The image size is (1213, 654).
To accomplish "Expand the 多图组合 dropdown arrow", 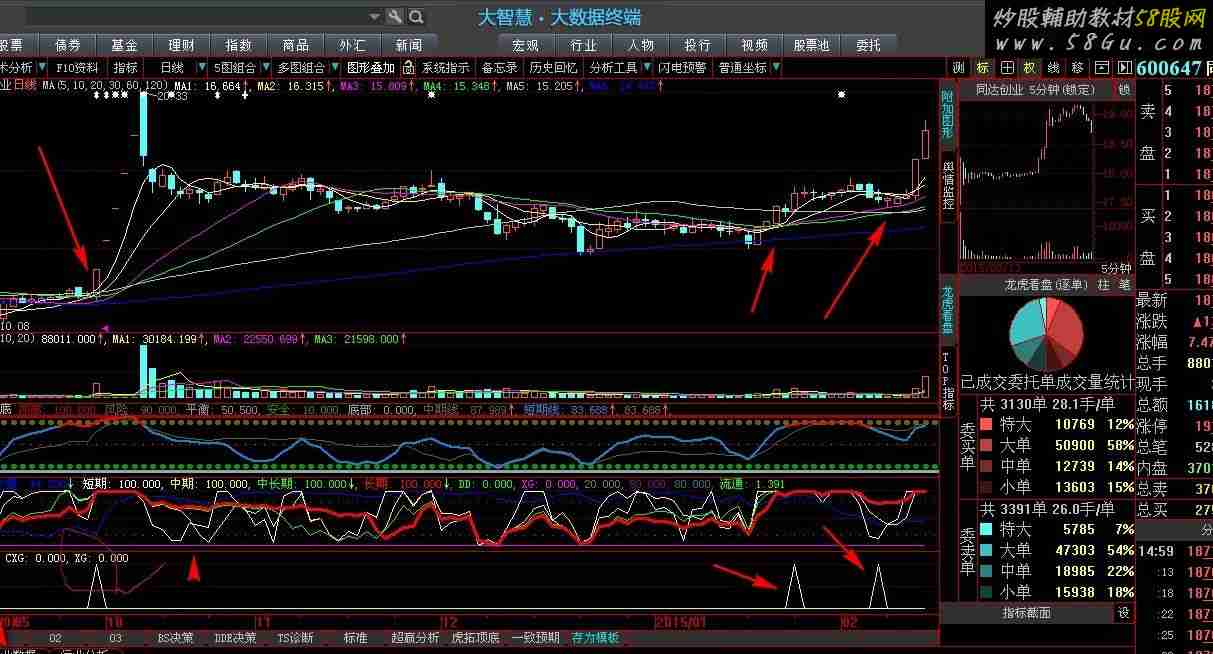I will point(333,68).
